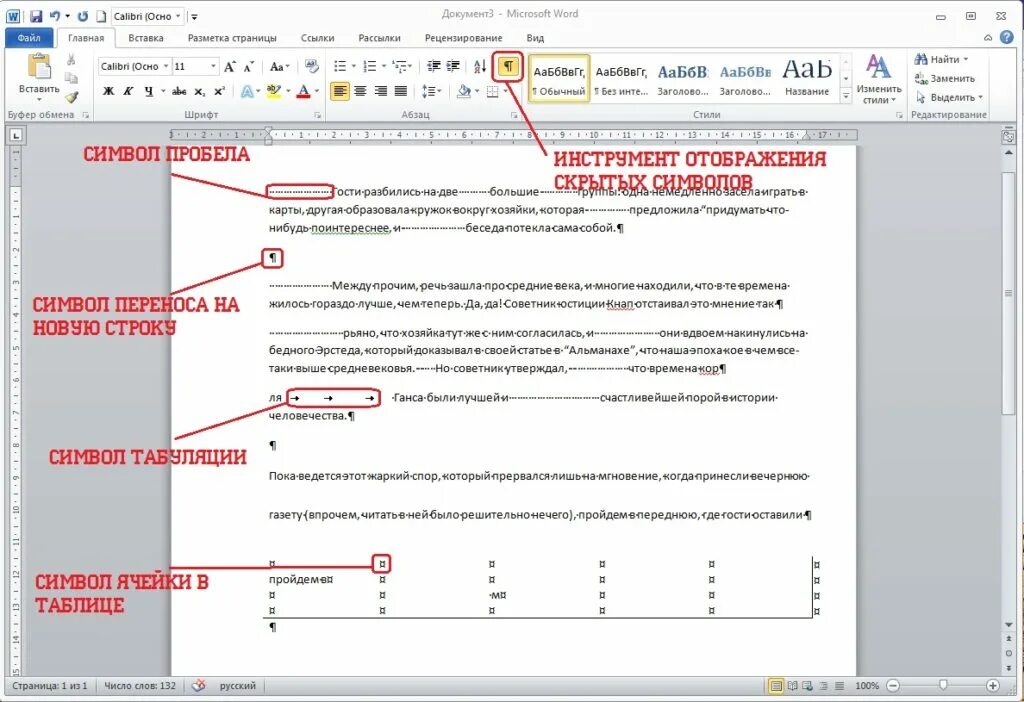Paste using the Вставить clipboard icon

click(39, 67)
